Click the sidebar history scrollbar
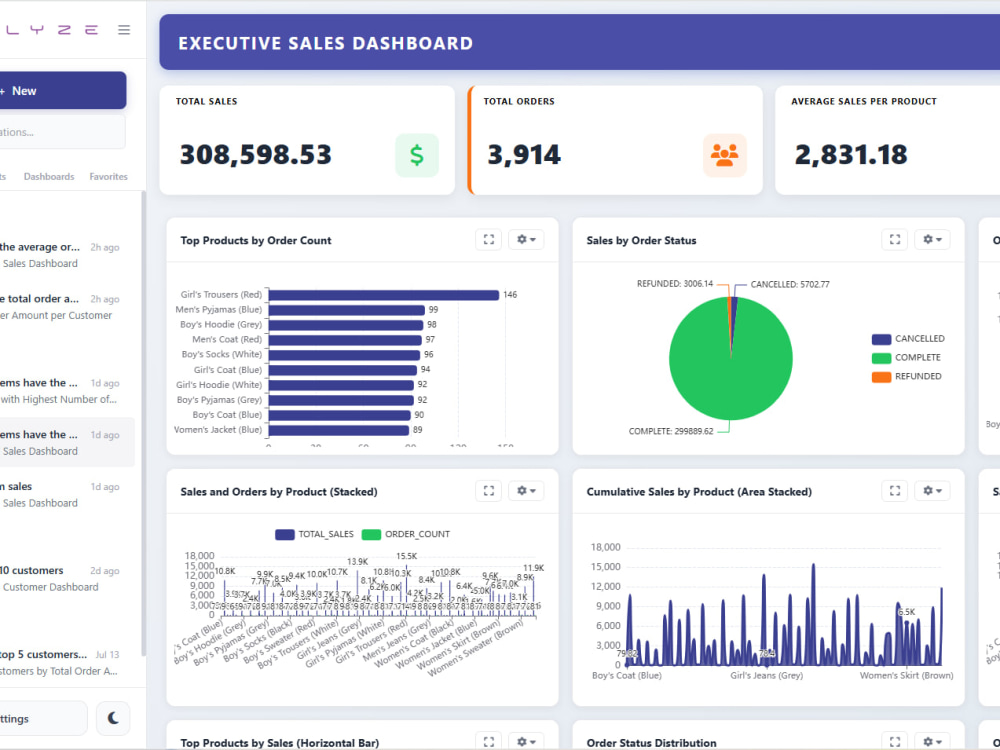This screenshot has height=750, width=1000. (x=143, y=423)
